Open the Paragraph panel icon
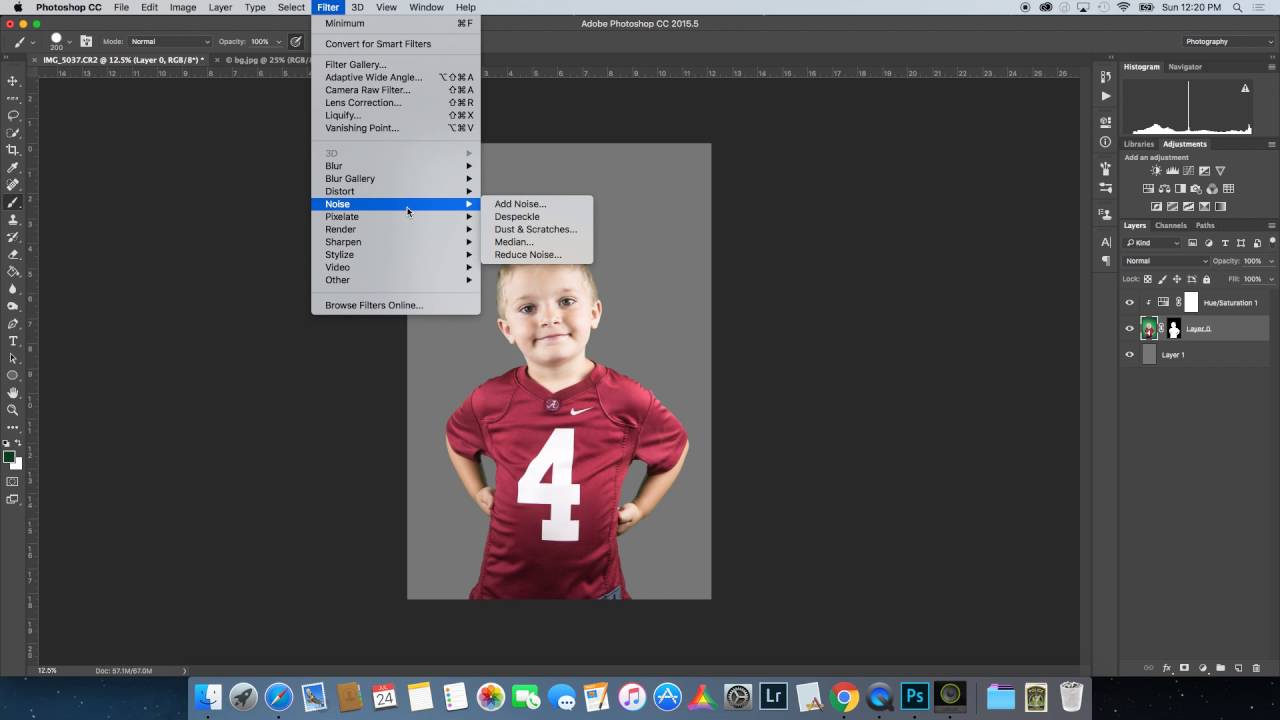This screenshot has width=1280, height=720. [1106, 261]
